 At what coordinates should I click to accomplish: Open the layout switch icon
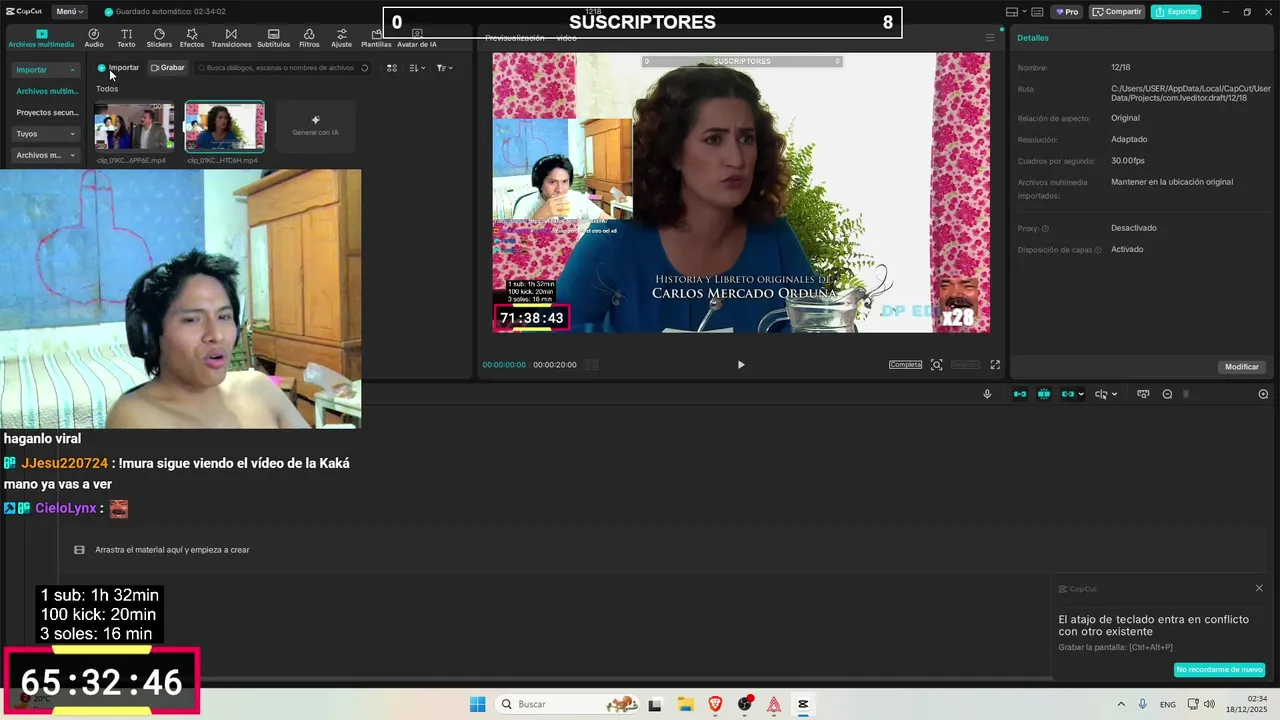point(1012,12)
